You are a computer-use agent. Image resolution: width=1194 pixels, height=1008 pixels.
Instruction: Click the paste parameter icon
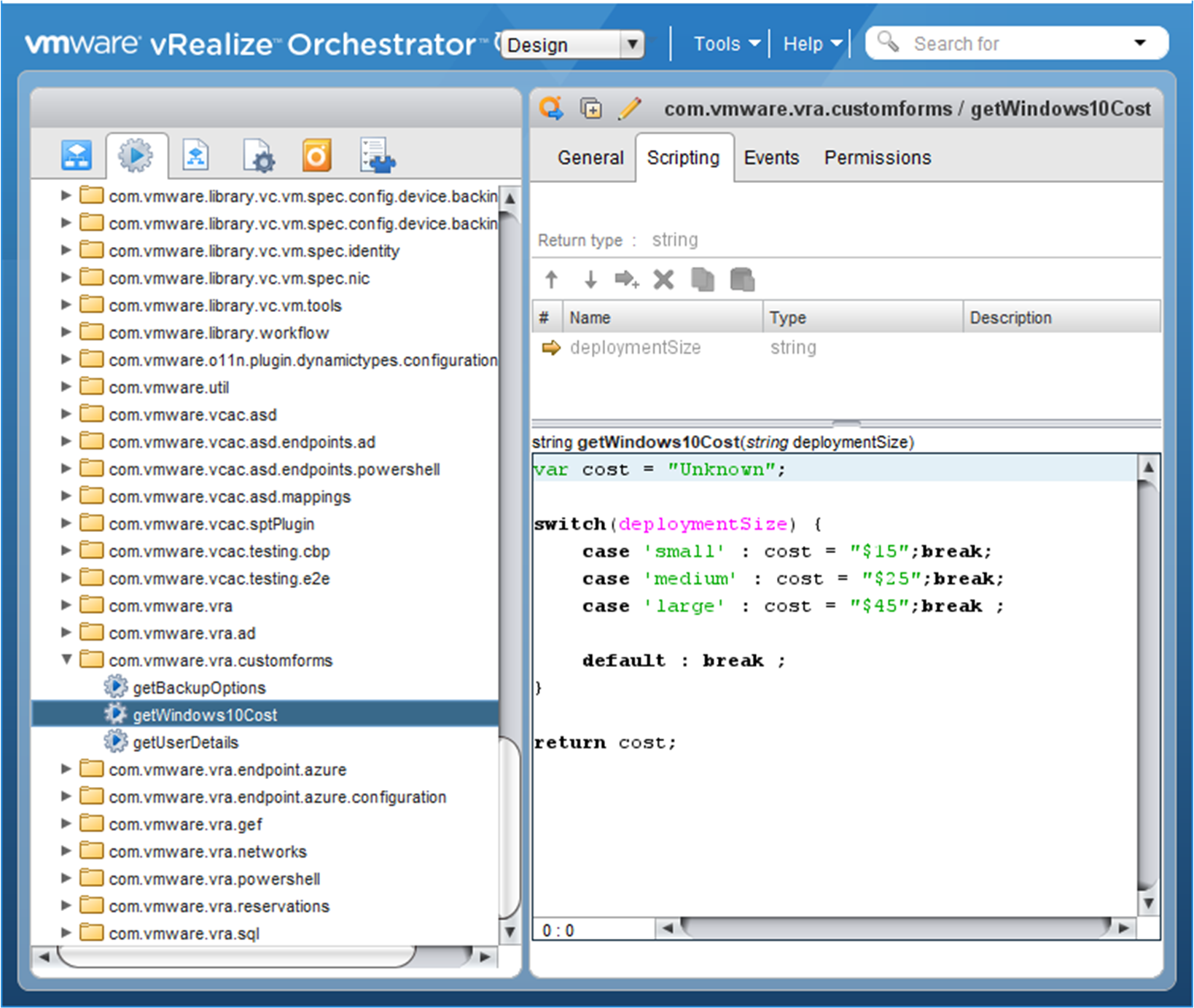tap(742, 279)
